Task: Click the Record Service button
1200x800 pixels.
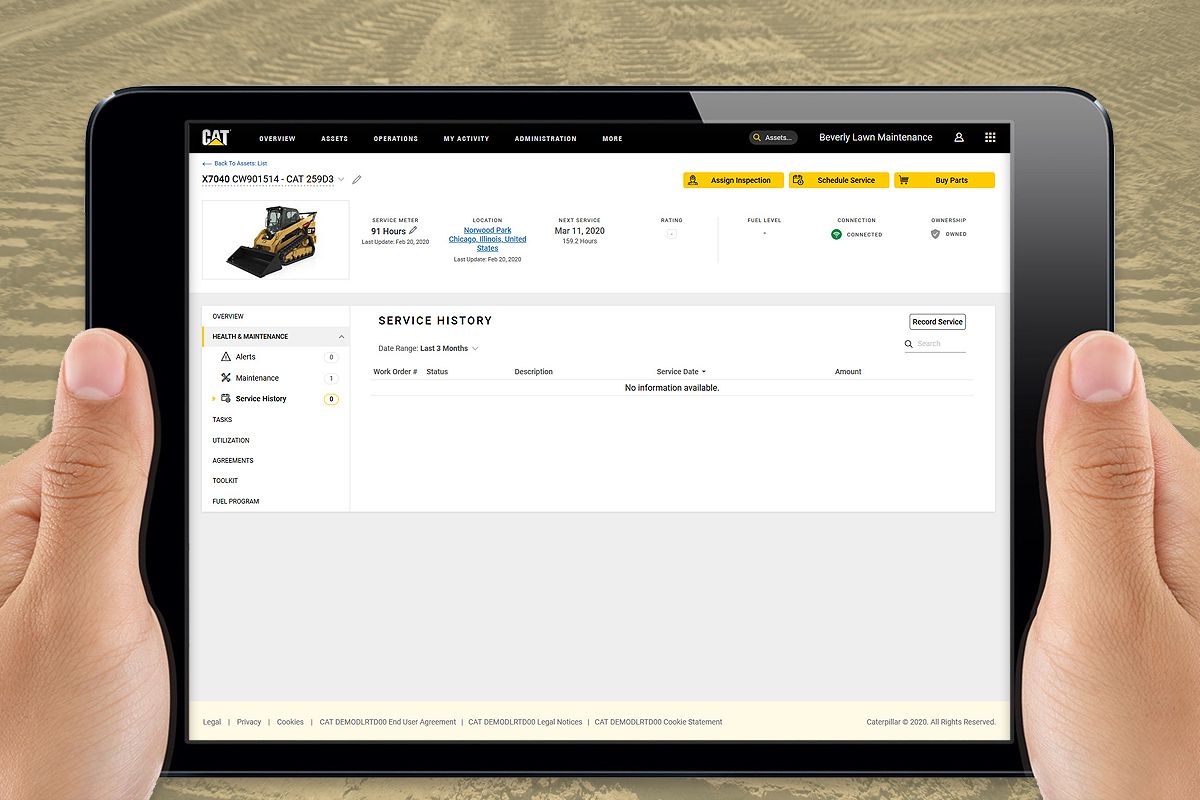Action: pyautogui.click(x=937, y=322)
